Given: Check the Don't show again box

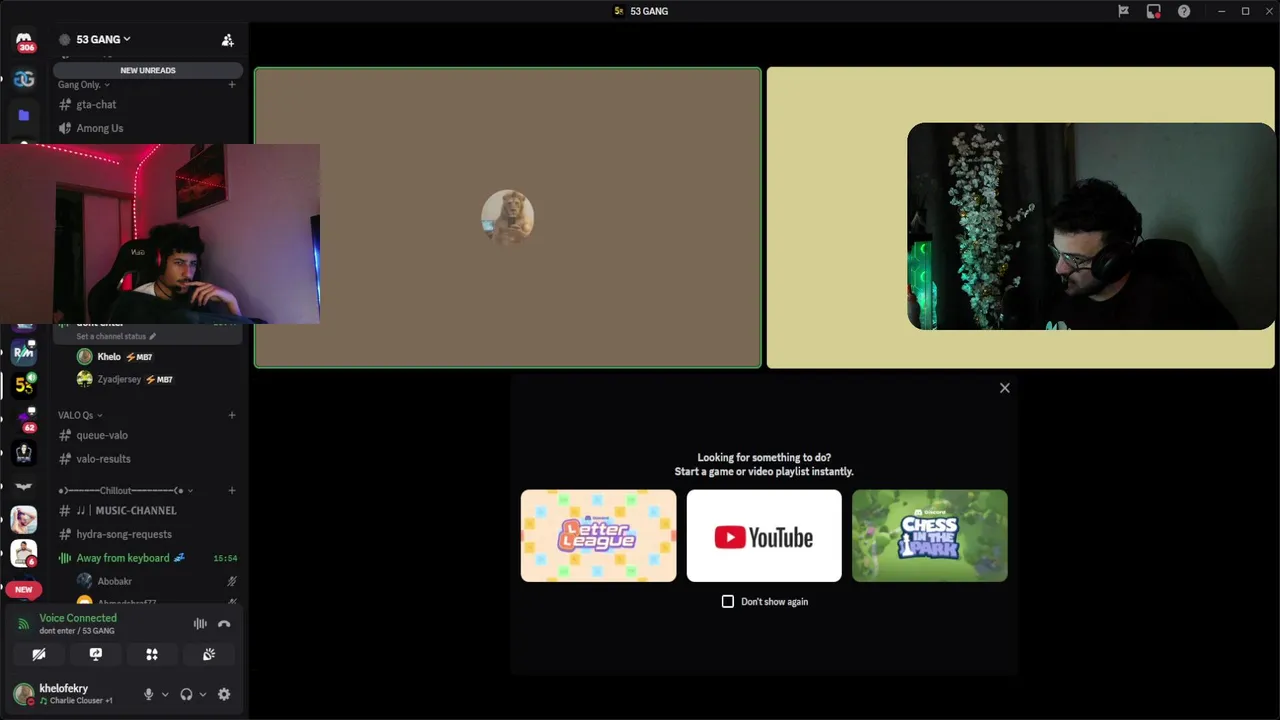Looking at the screenshot, I should click(x=728, y=601).
